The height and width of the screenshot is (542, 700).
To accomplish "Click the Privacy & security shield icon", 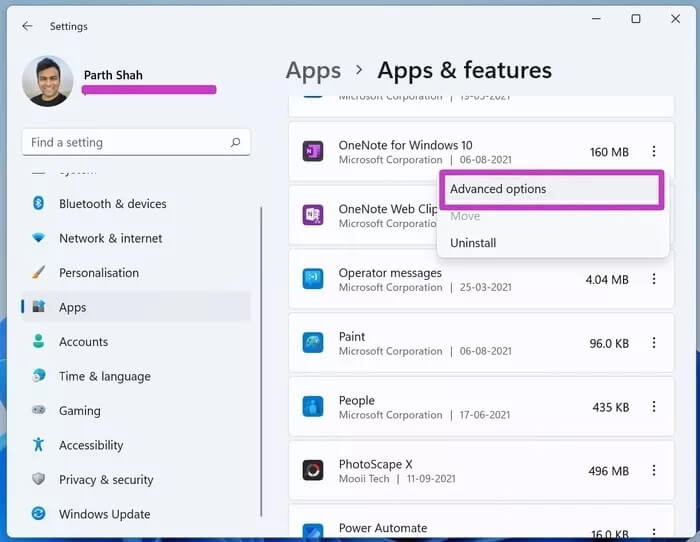I will 38,479.
